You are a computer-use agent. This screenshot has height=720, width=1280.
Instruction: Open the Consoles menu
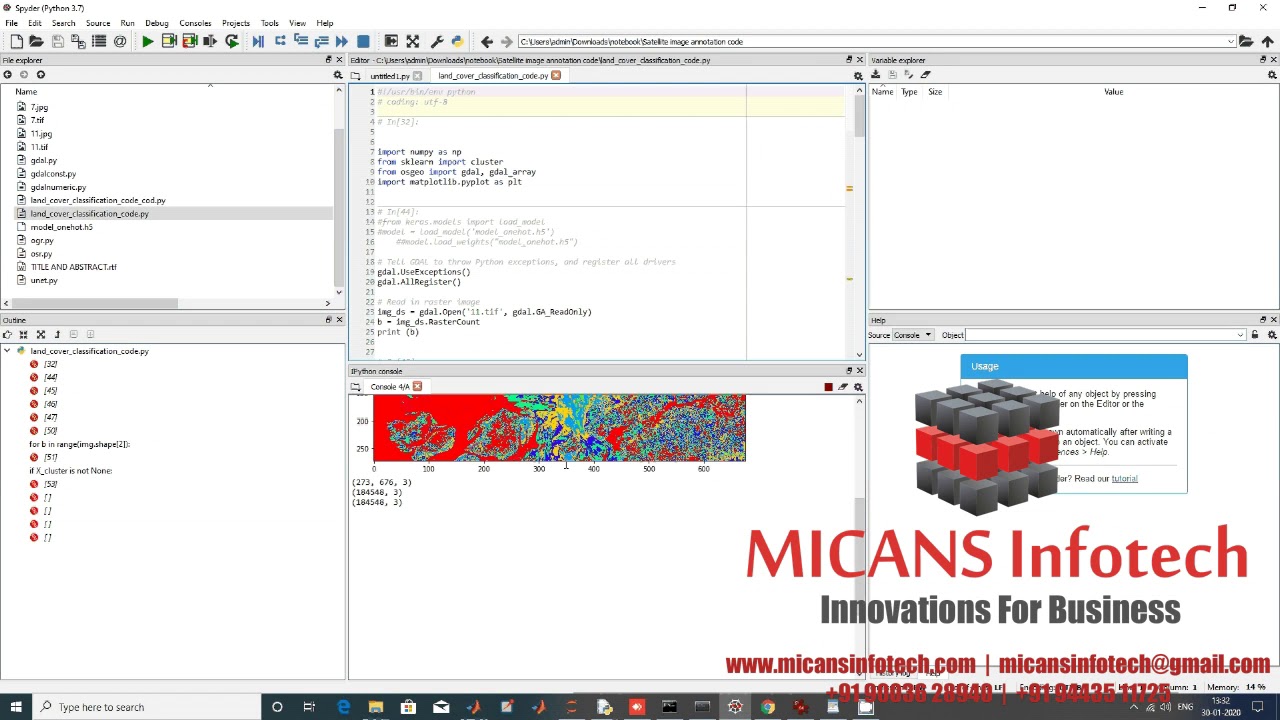pos(195,23)
